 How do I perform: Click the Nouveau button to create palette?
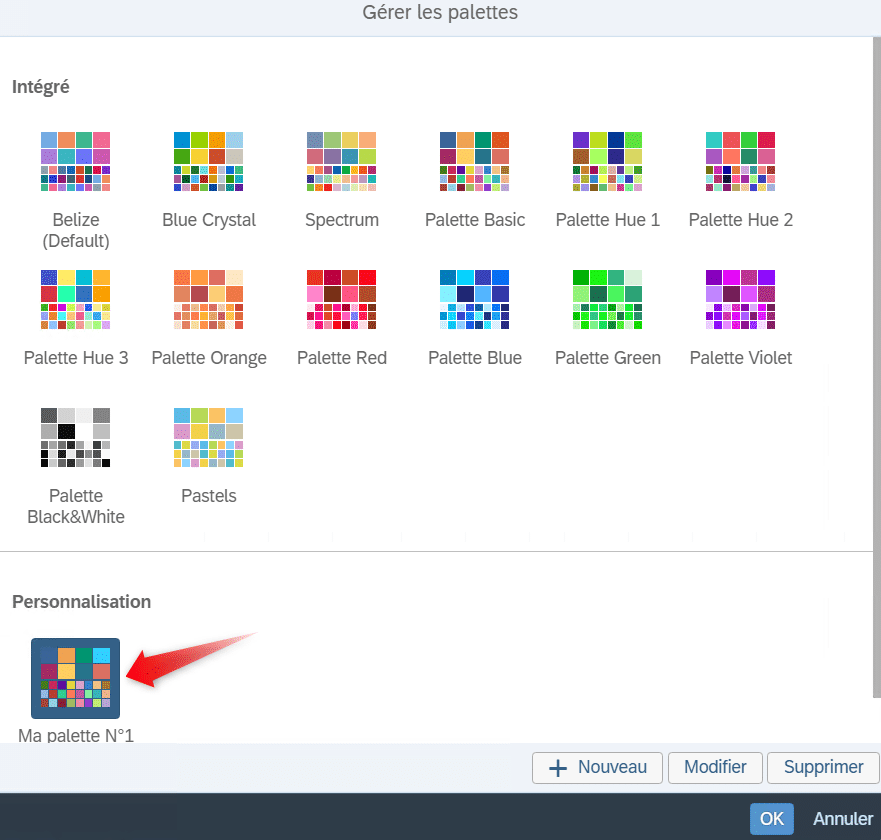pos(597,768)
